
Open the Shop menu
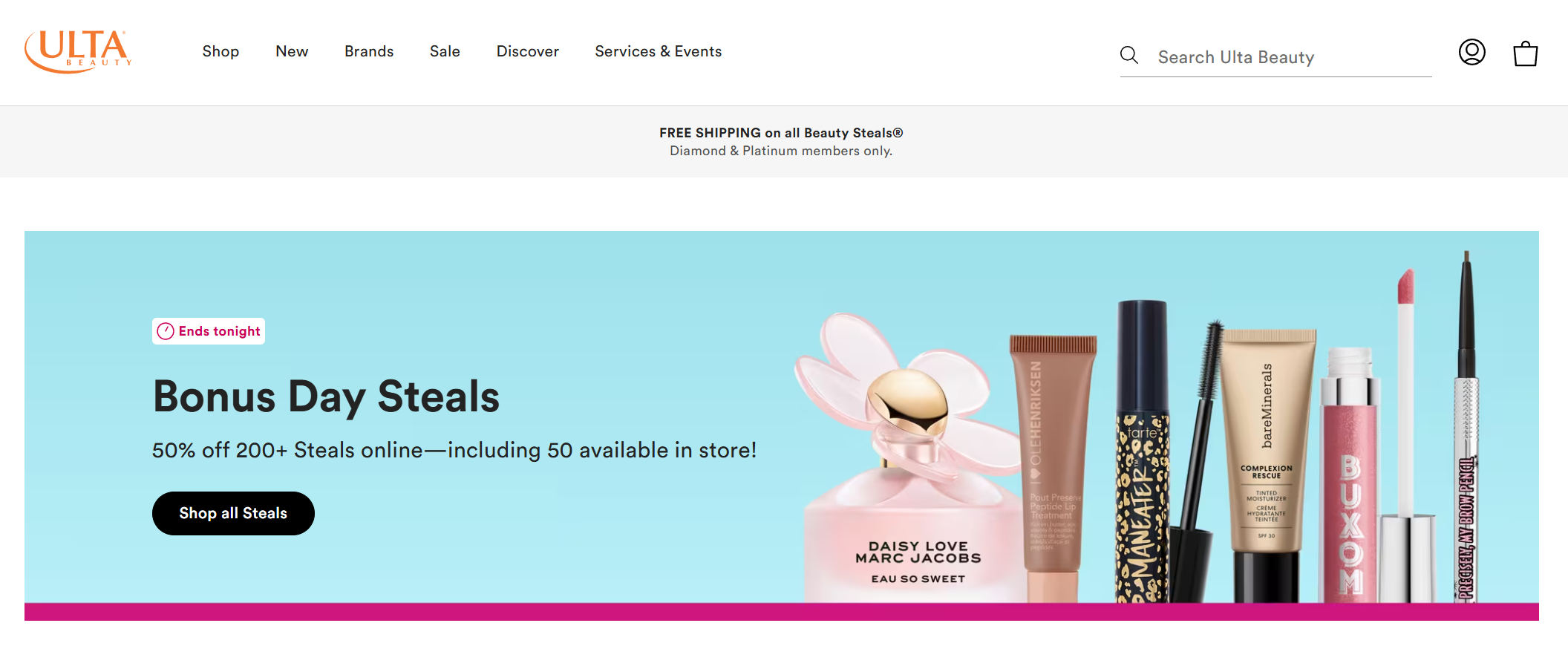(x=220, y=51)
